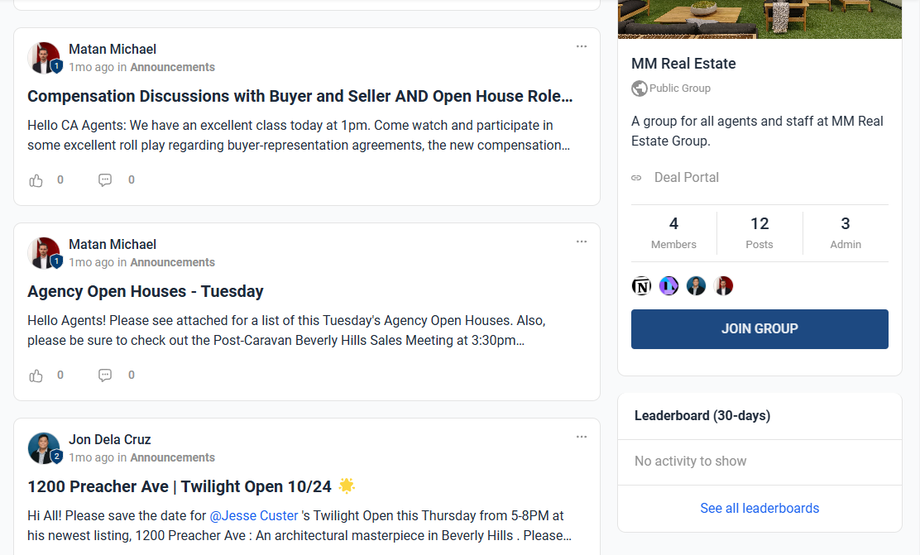Click the Deal Portal link icon
Image resolution: width=920 pixels, height=555 pixels.
click(636, 178)
